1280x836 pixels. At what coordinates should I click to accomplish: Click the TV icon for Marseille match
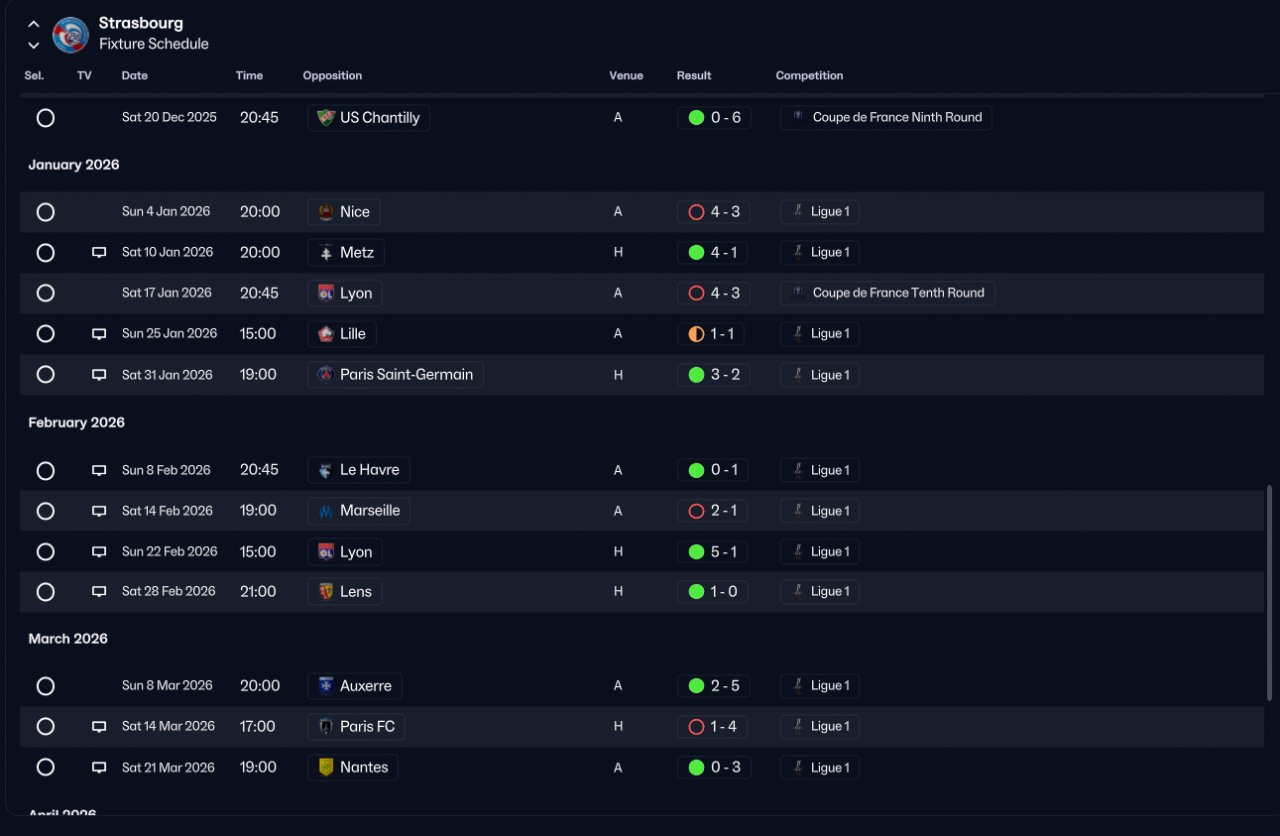click(x=99, y=511)
